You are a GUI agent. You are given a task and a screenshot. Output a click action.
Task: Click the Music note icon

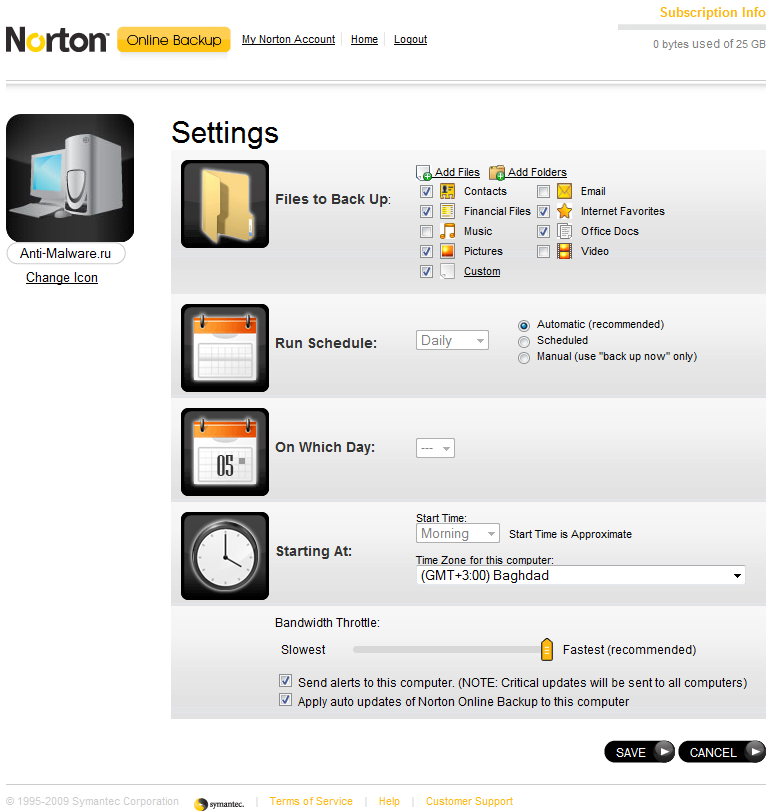coord(447,231)
